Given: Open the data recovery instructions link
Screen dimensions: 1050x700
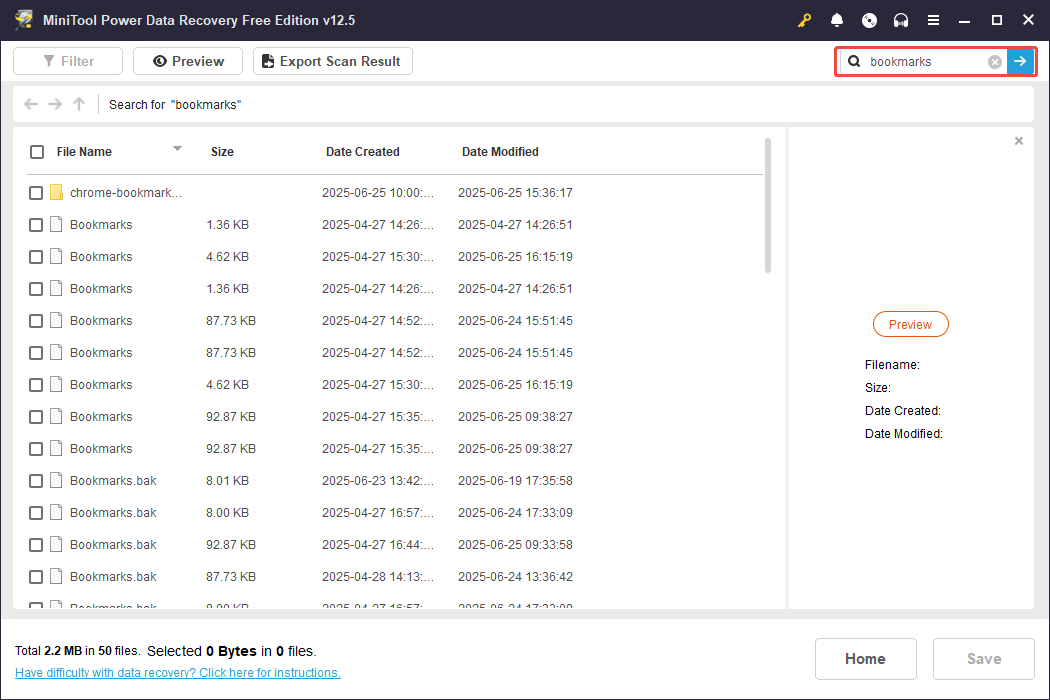Looking at the screenshot, I should [x=178, y=673].
